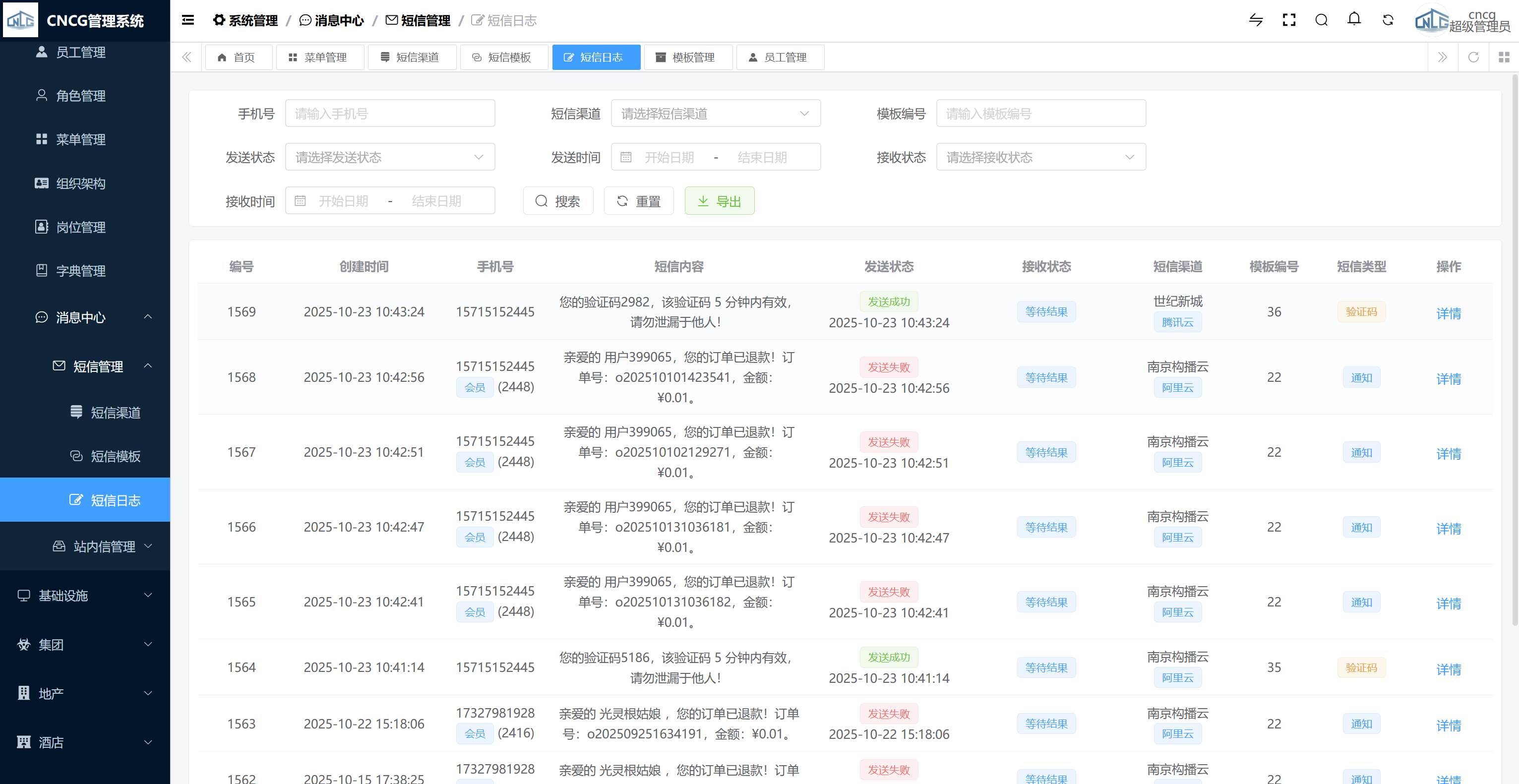Toggle fullscreen mode icon
Image resolution: width=1519 pixels, height=784 pixels.
1289,20
